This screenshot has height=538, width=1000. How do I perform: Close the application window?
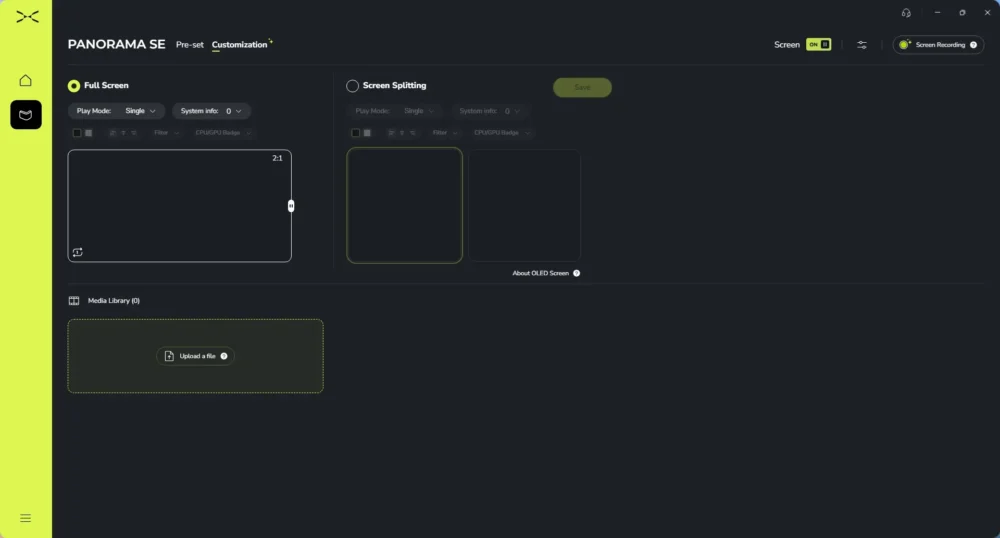coord(987,13)
